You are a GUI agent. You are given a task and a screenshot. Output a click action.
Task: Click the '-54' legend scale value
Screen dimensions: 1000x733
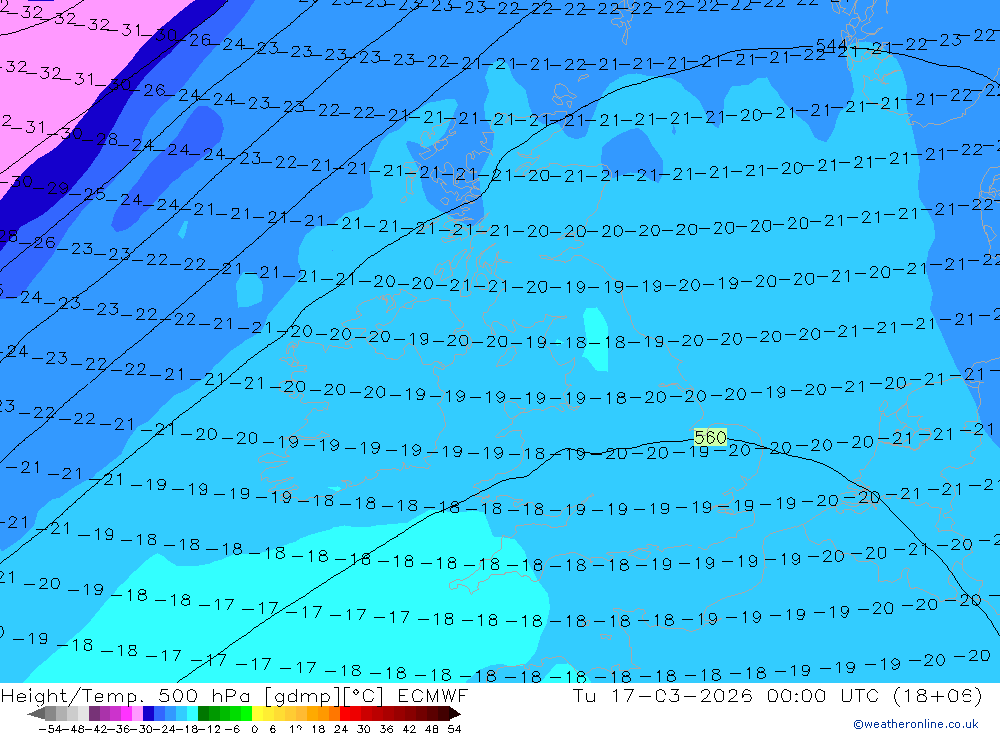point(50,729)
